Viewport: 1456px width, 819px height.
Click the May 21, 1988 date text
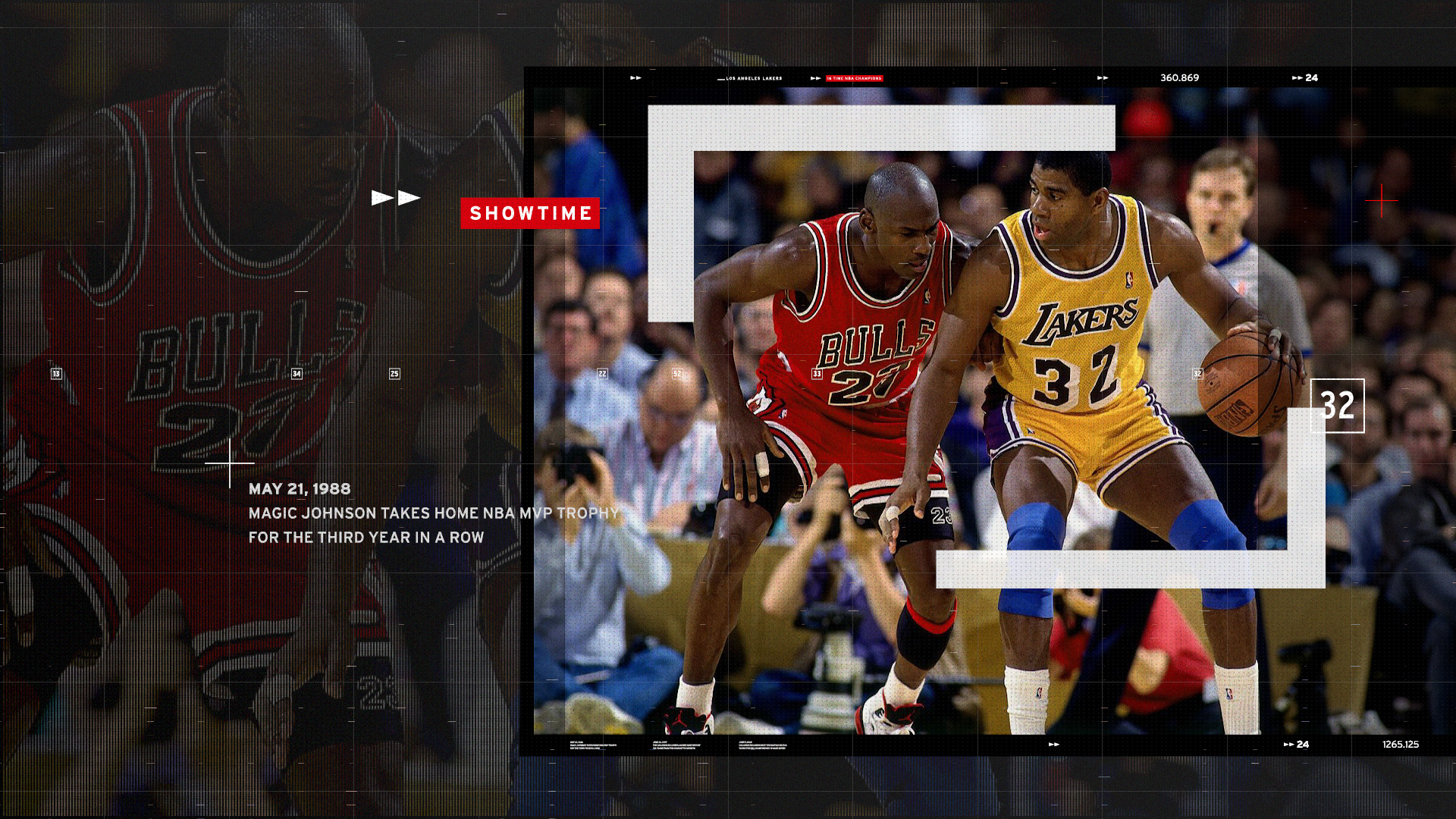(300, 489)
